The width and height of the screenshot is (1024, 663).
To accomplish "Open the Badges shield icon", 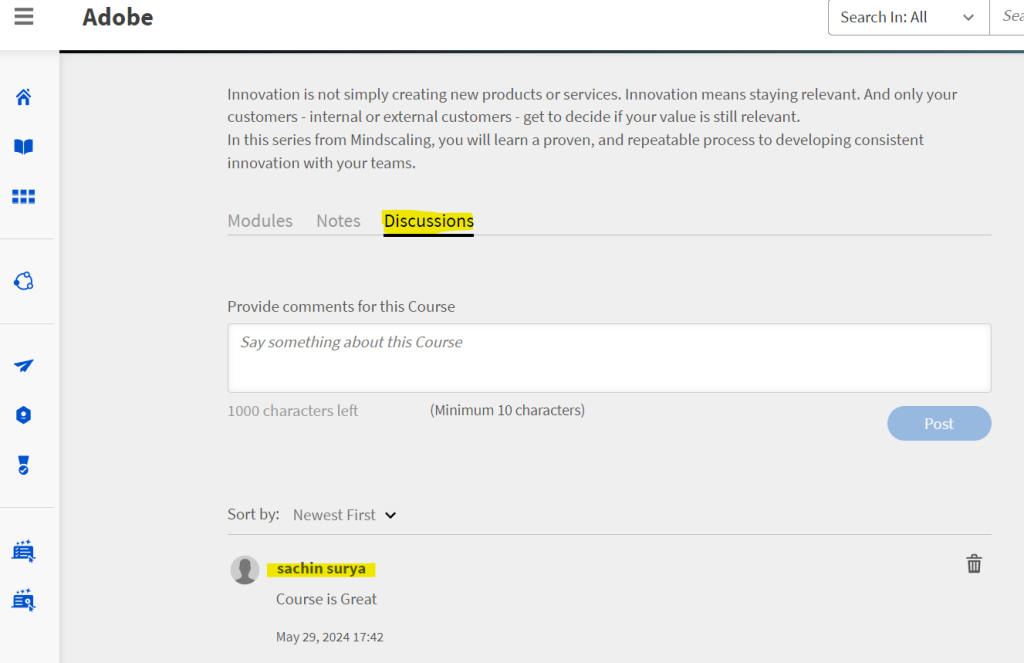I will (x=22, y=414).
